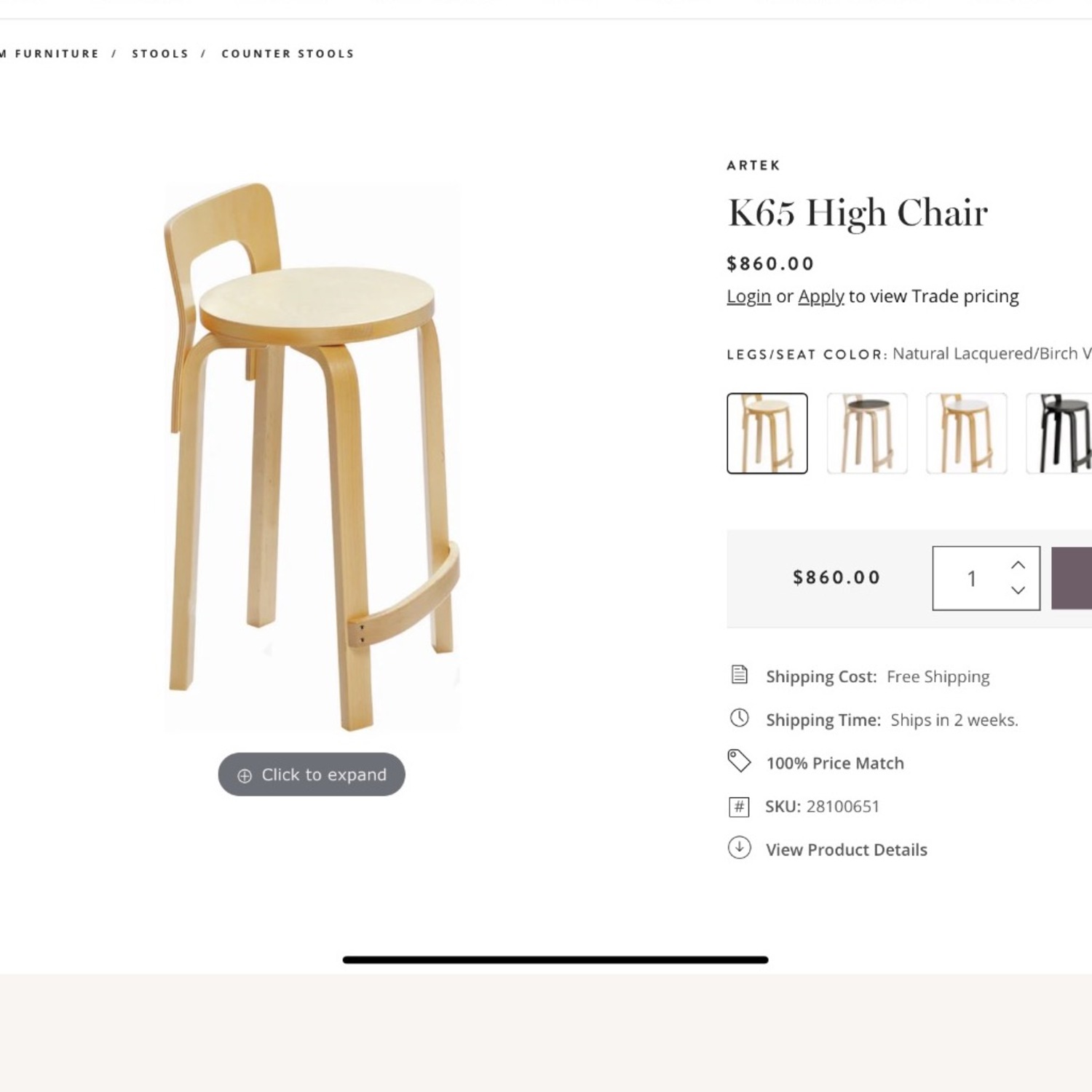Click the 100% Price Match tag icon
Screen dimensions: 1092x1092
740,761
